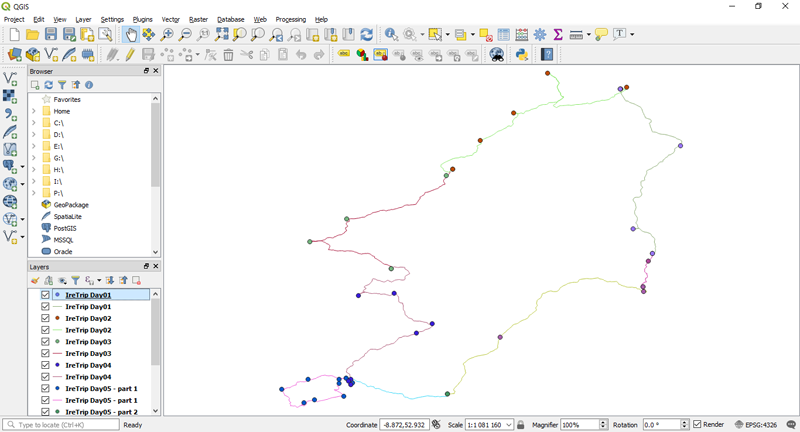Click the Layers panel vertical scrollbar
Screen dimensions: 800x432
[155, 332]
